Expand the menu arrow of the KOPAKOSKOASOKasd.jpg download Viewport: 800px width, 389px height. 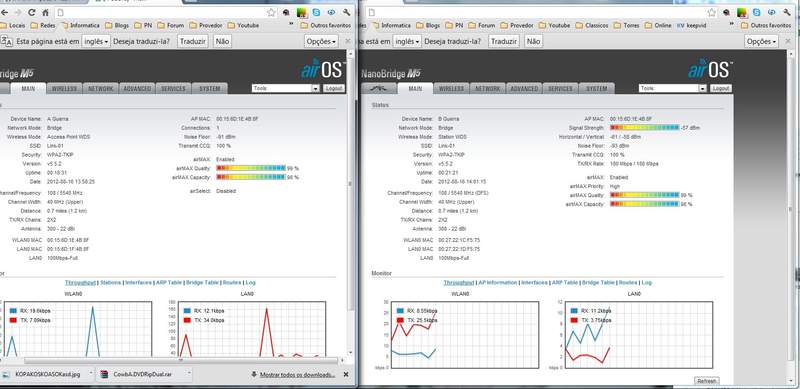pyautogui.click(x=91, y=374)
